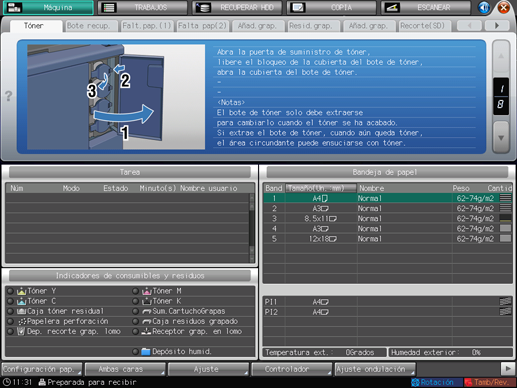Select tray 3 8.5x11 row
This screenshot has height=388, width=517.
[x=388, y=219]
